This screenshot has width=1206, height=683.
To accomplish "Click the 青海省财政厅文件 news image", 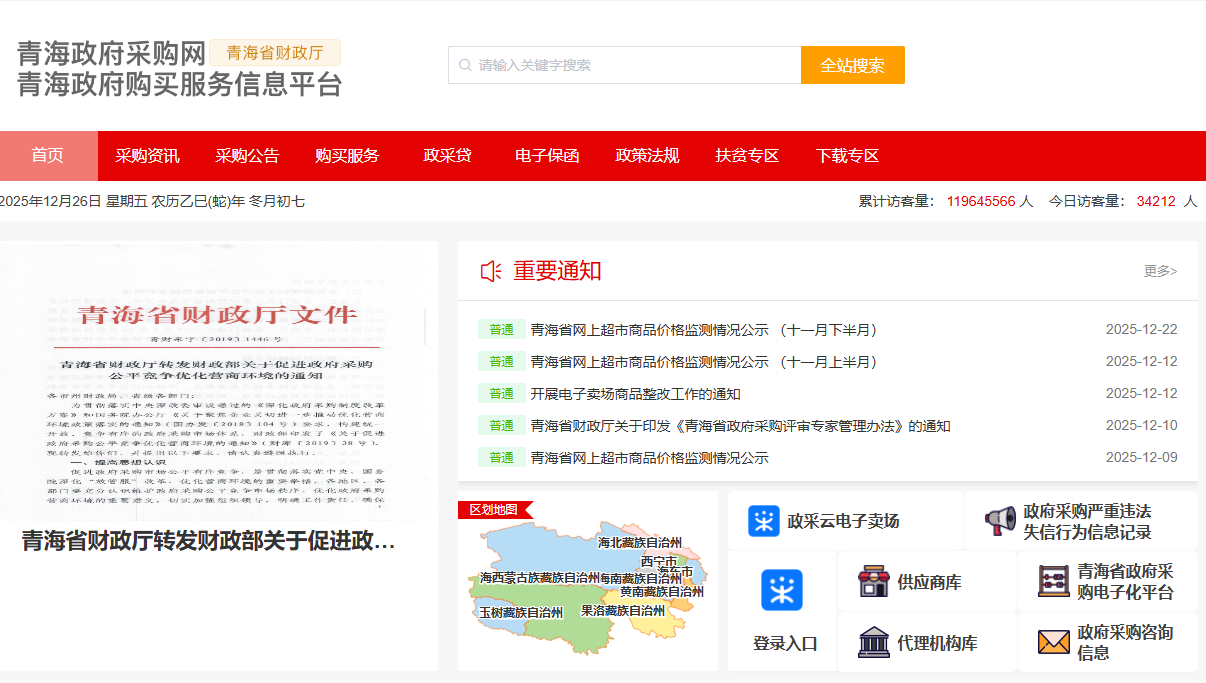I will pos(218,380).
